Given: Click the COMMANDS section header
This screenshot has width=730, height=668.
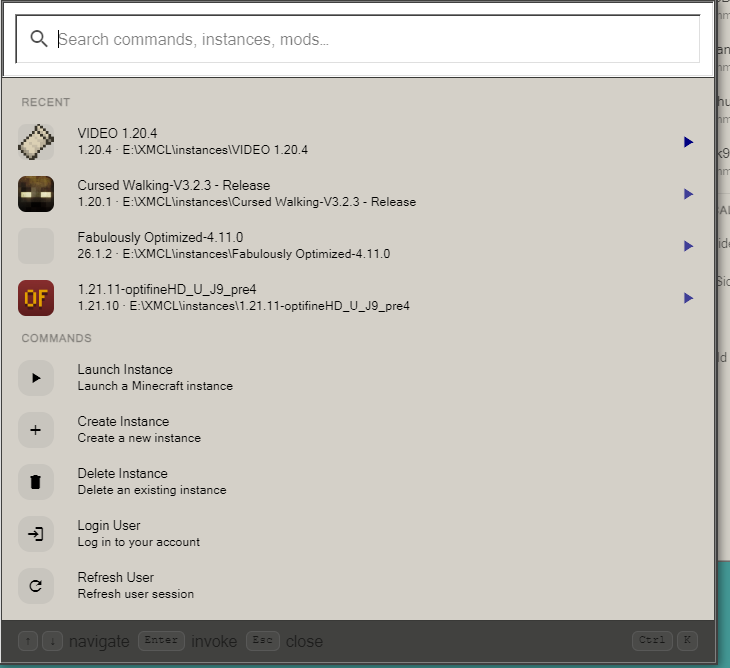Looking at the screenshot, I should click(56, 338).
